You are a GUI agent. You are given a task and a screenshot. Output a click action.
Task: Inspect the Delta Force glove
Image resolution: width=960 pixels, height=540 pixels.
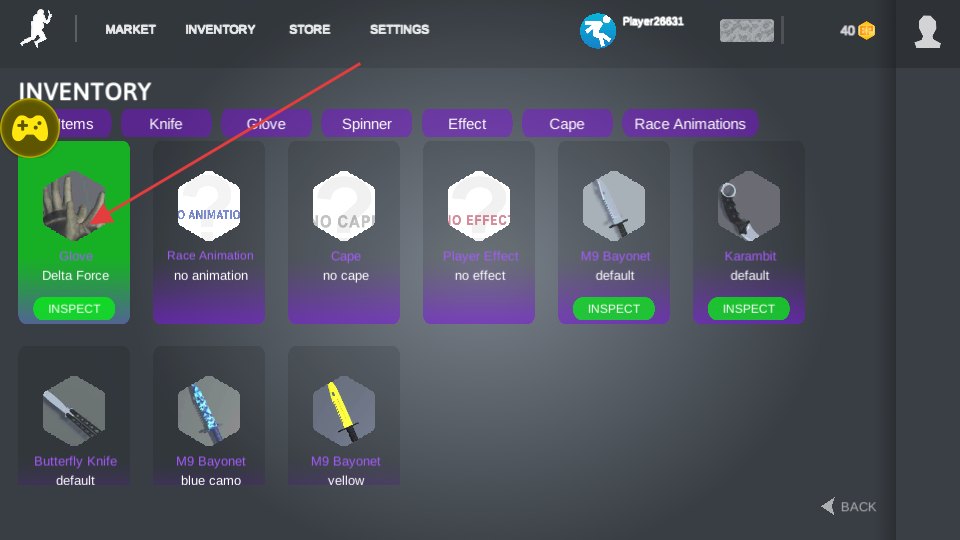pyautogui.click(x=74, y=309)
